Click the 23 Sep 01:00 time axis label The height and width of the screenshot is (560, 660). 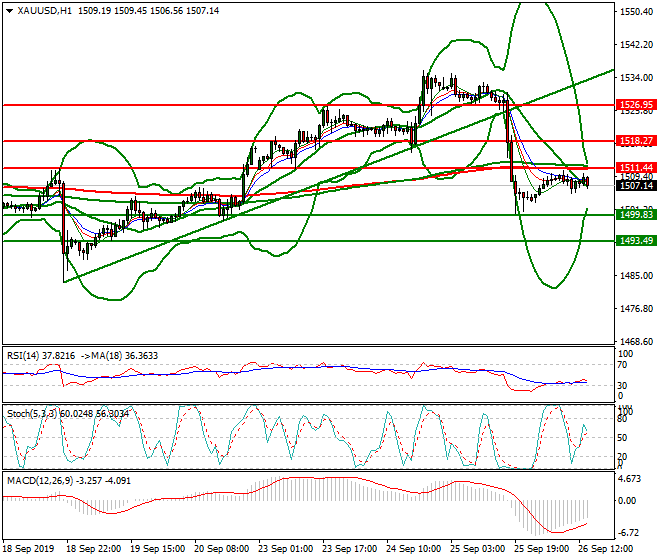click(x=286, y=549)
